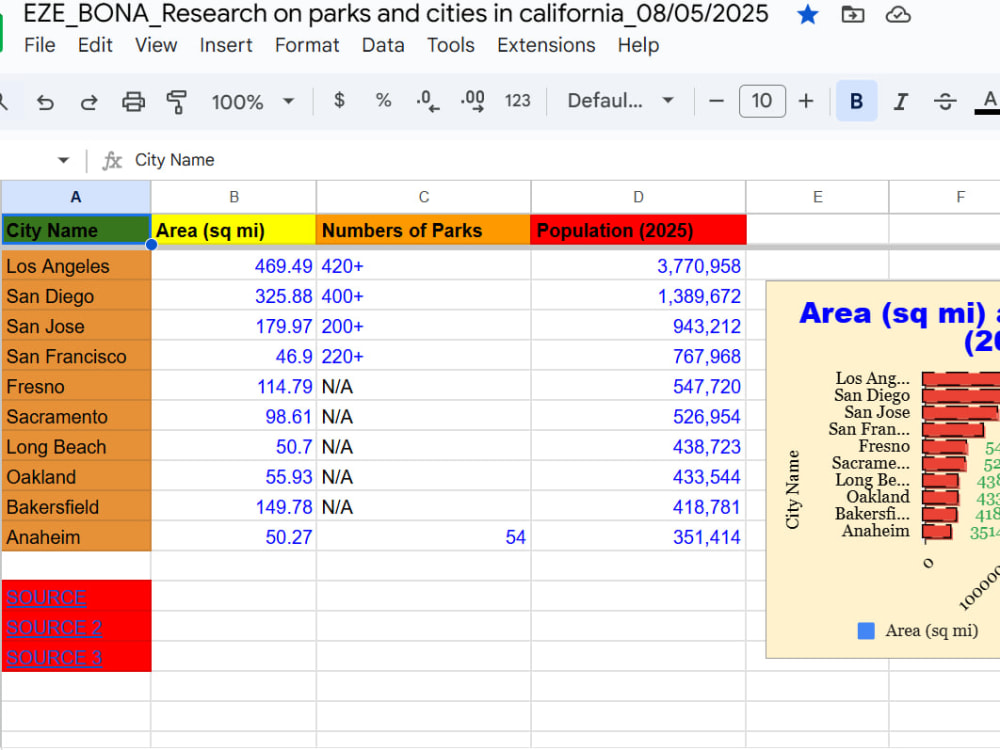This screenshot has height=750, width=1000.
Task: Decrease decimal places icon
Action: (427, 101)
